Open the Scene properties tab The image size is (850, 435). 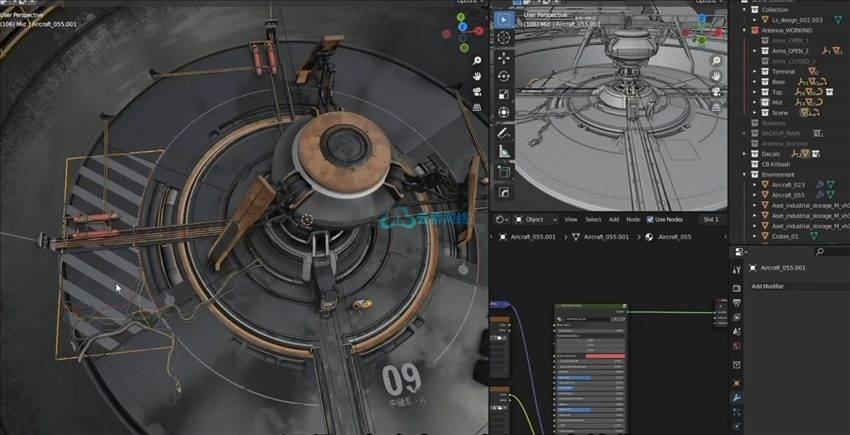click(x=736, y=331)
